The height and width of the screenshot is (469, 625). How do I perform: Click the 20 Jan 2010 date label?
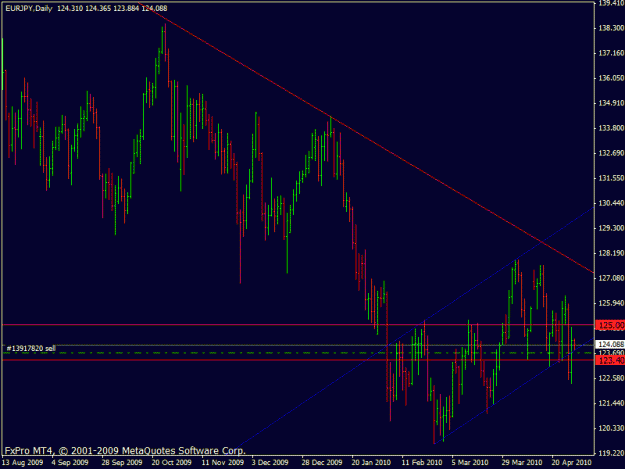(371, 463)
